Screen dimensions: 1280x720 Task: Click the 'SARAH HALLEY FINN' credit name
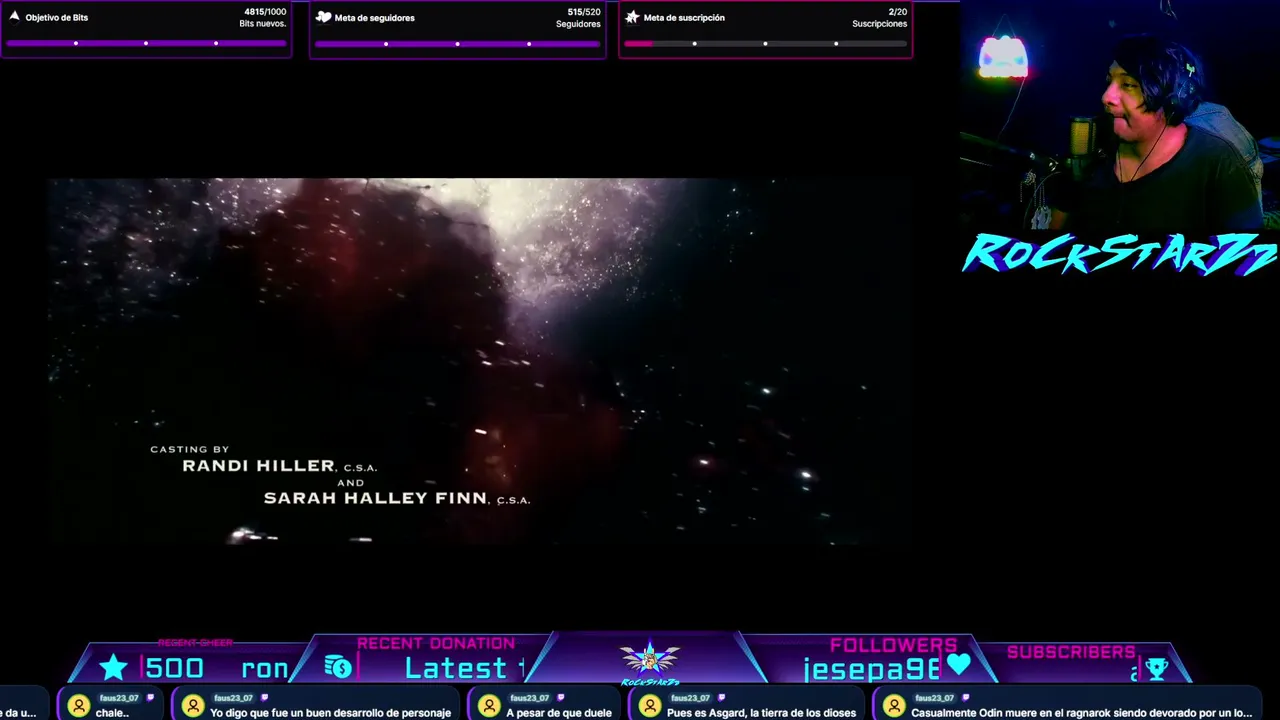pos(375,498)
